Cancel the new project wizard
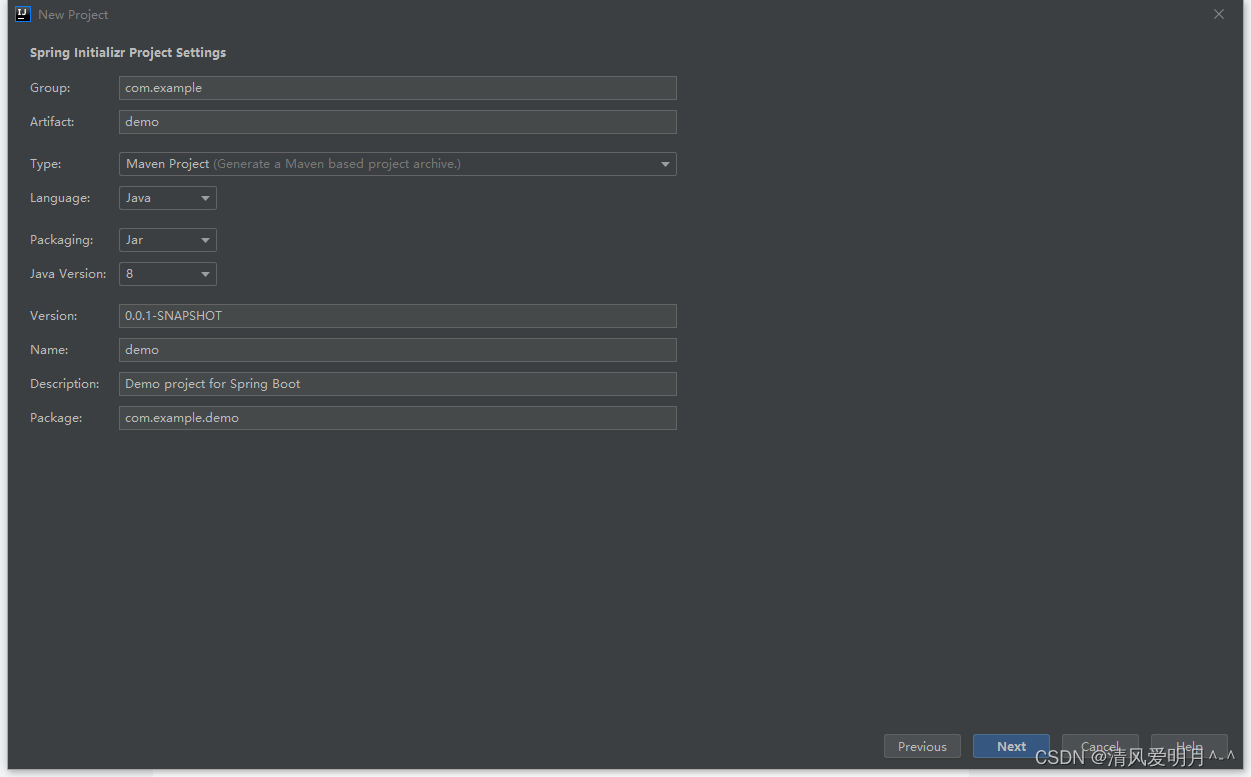 1100,746
